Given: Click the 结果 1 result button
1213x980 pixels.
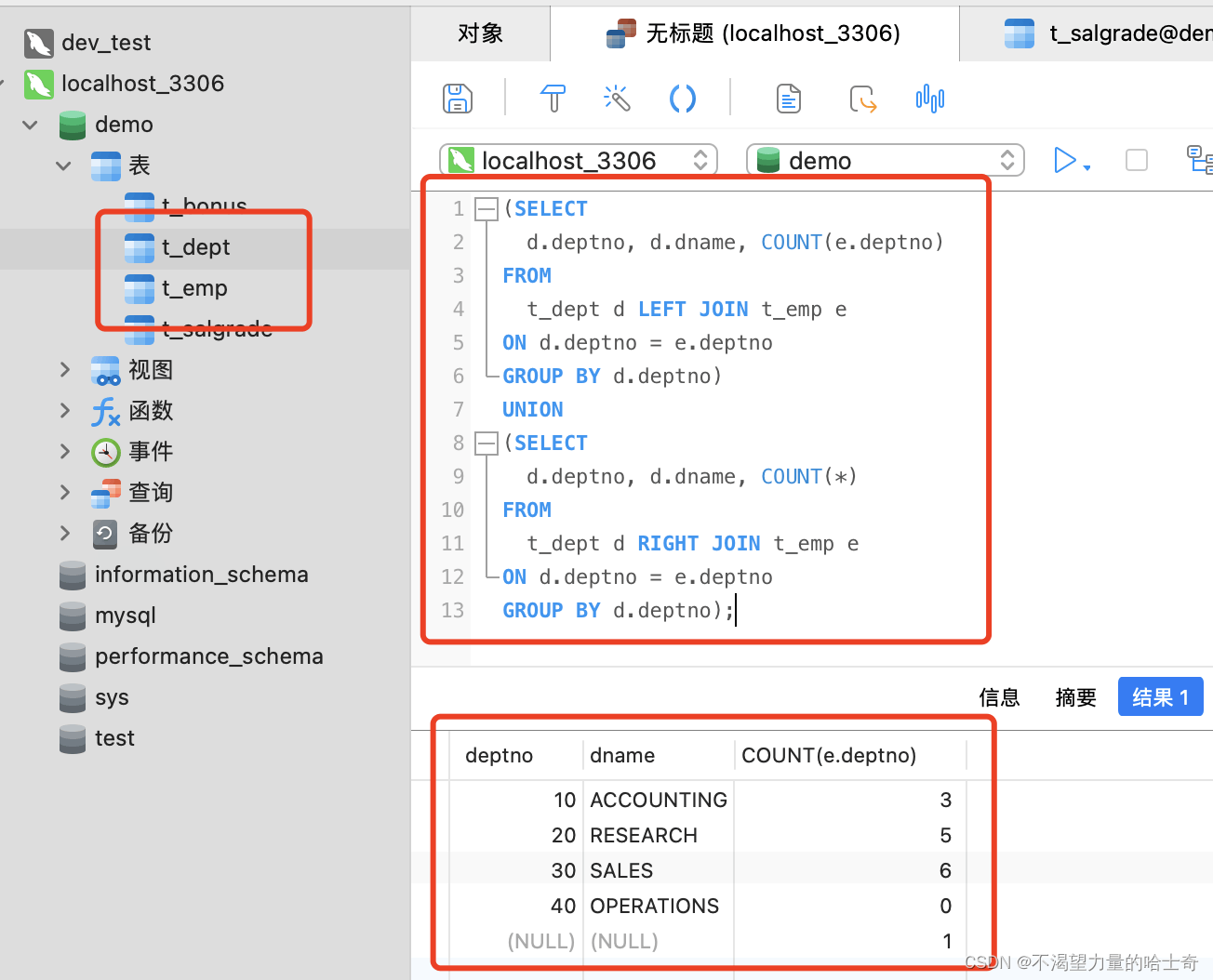Looking at the screenshot, I should [1160, 697].
